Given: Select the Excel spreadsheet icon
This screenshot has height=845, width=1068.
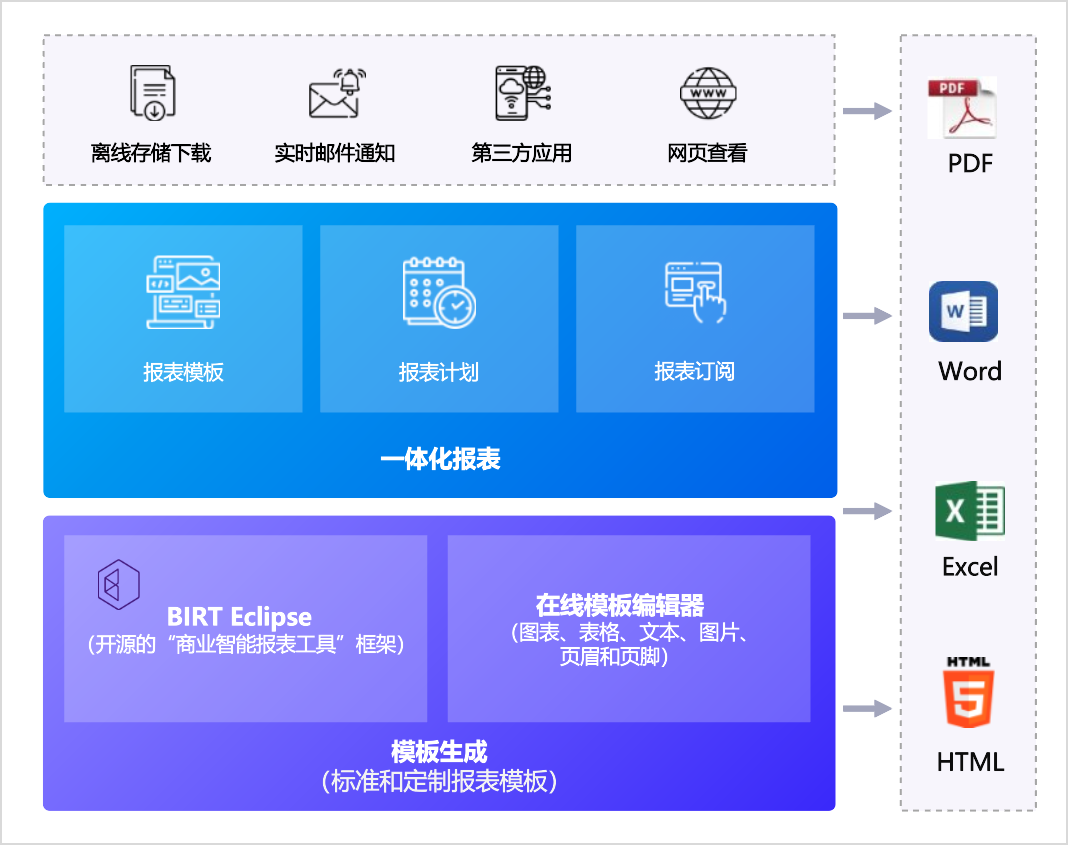Looking at the screenshot, I should pyautogui.click(x=969, y=510).
